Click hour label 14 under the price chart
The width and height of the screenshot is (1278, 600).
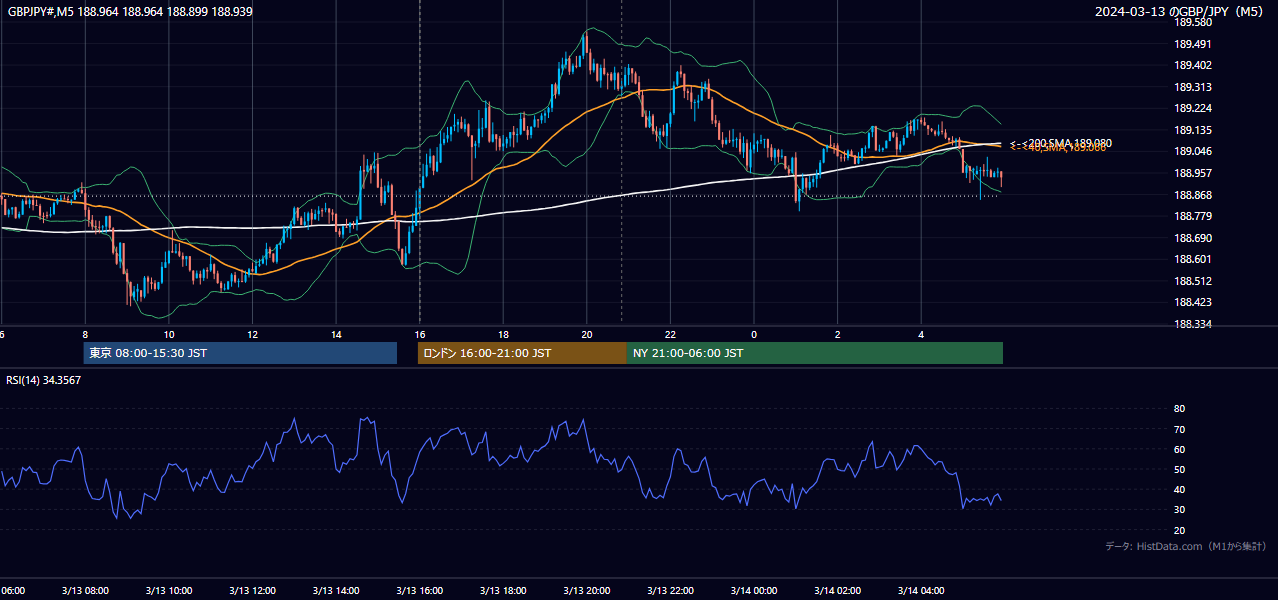[x=336, y=334]
